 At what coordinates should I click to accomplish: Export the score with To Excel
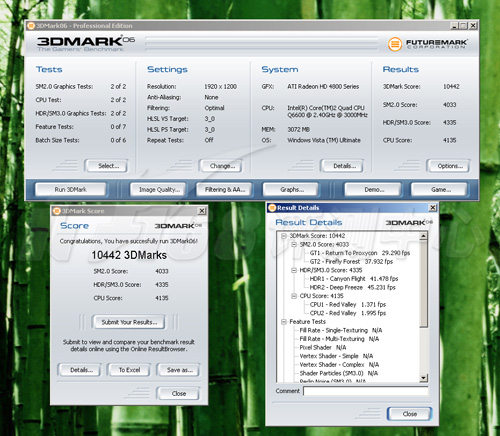pos(129,370)
